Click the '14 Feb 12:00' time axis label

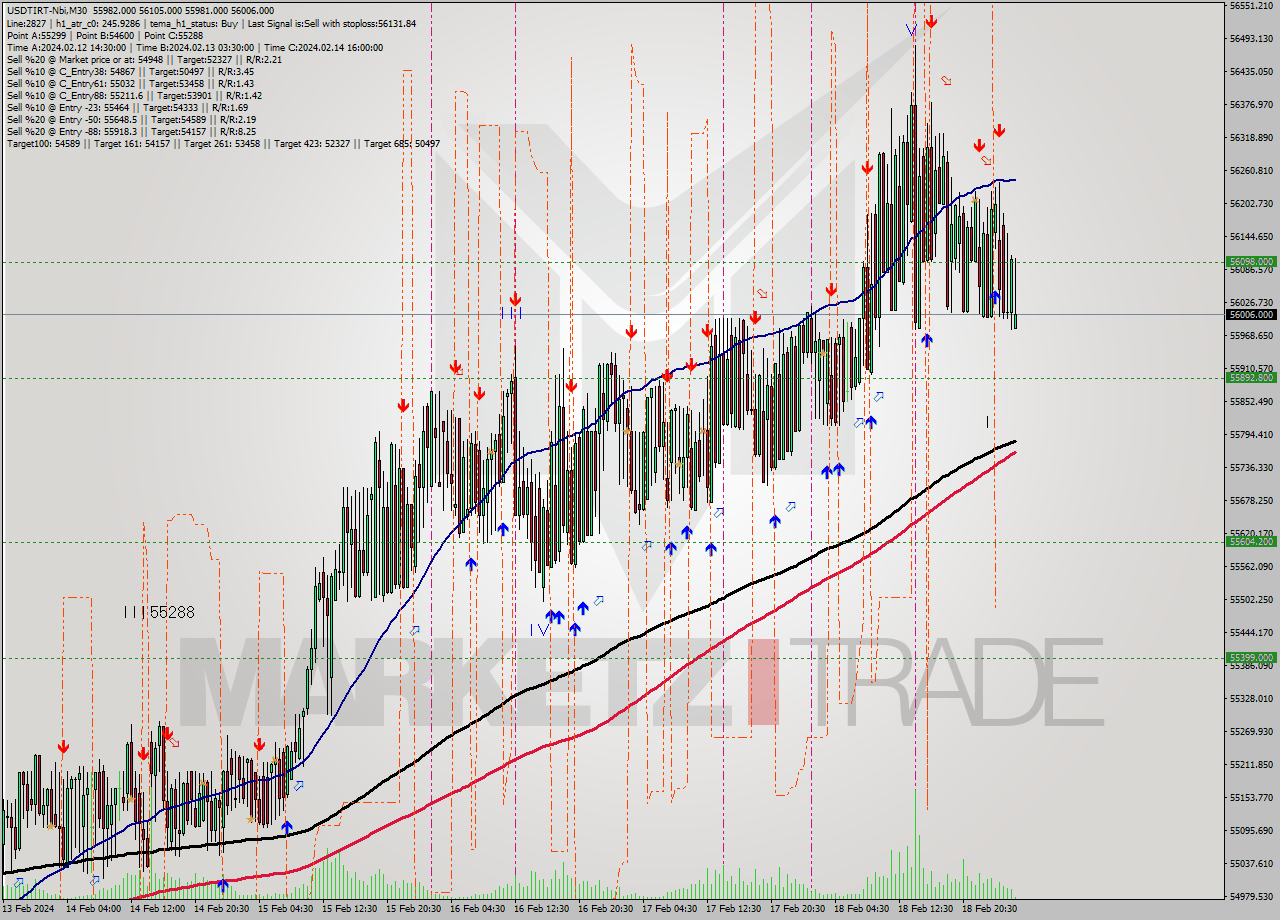[156, 909]
